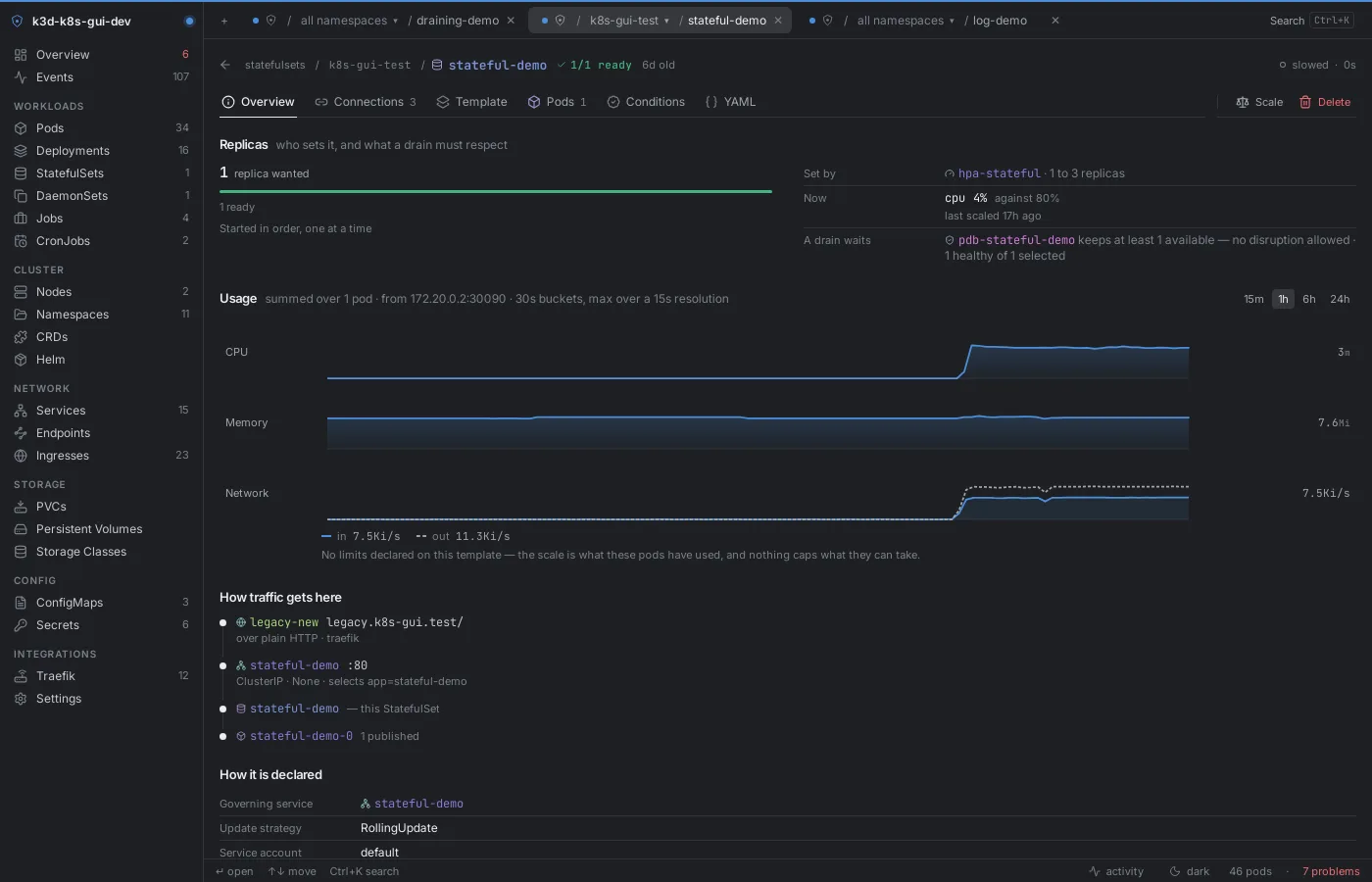Set usage range to 24h

coord(1340,299)
